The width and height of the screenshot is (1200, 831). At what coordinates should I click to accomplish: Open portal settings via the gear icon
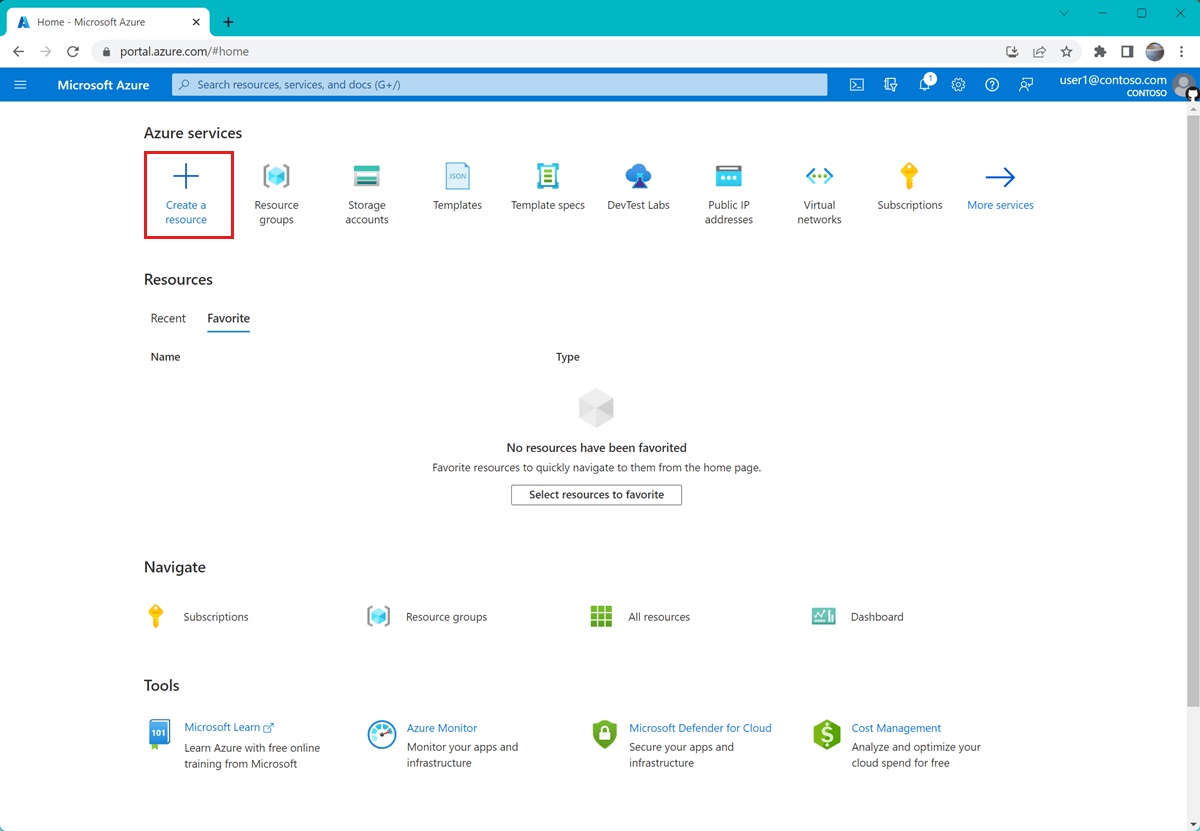point(958,85)
